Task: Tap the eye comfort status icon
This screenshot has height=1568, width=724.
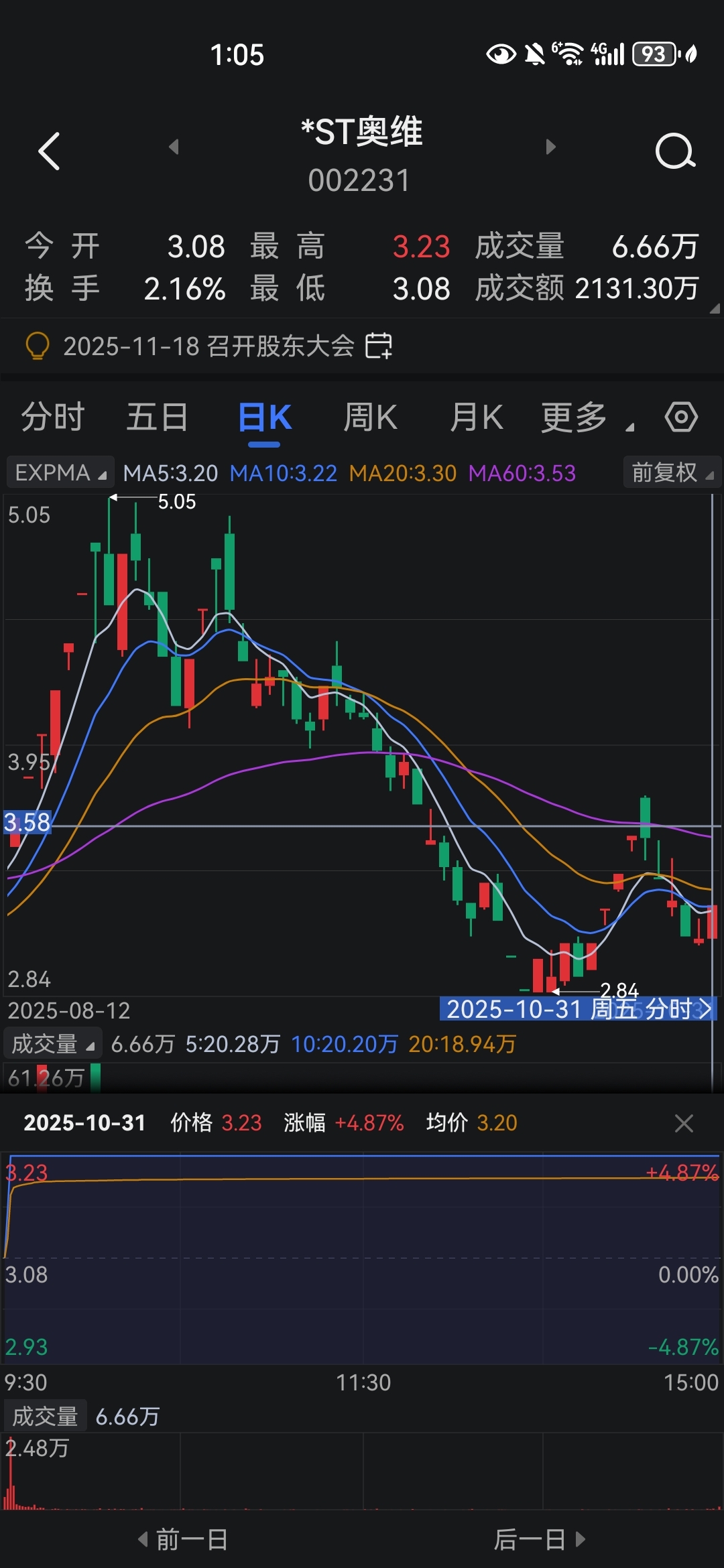Action: (x=501, y=54)
